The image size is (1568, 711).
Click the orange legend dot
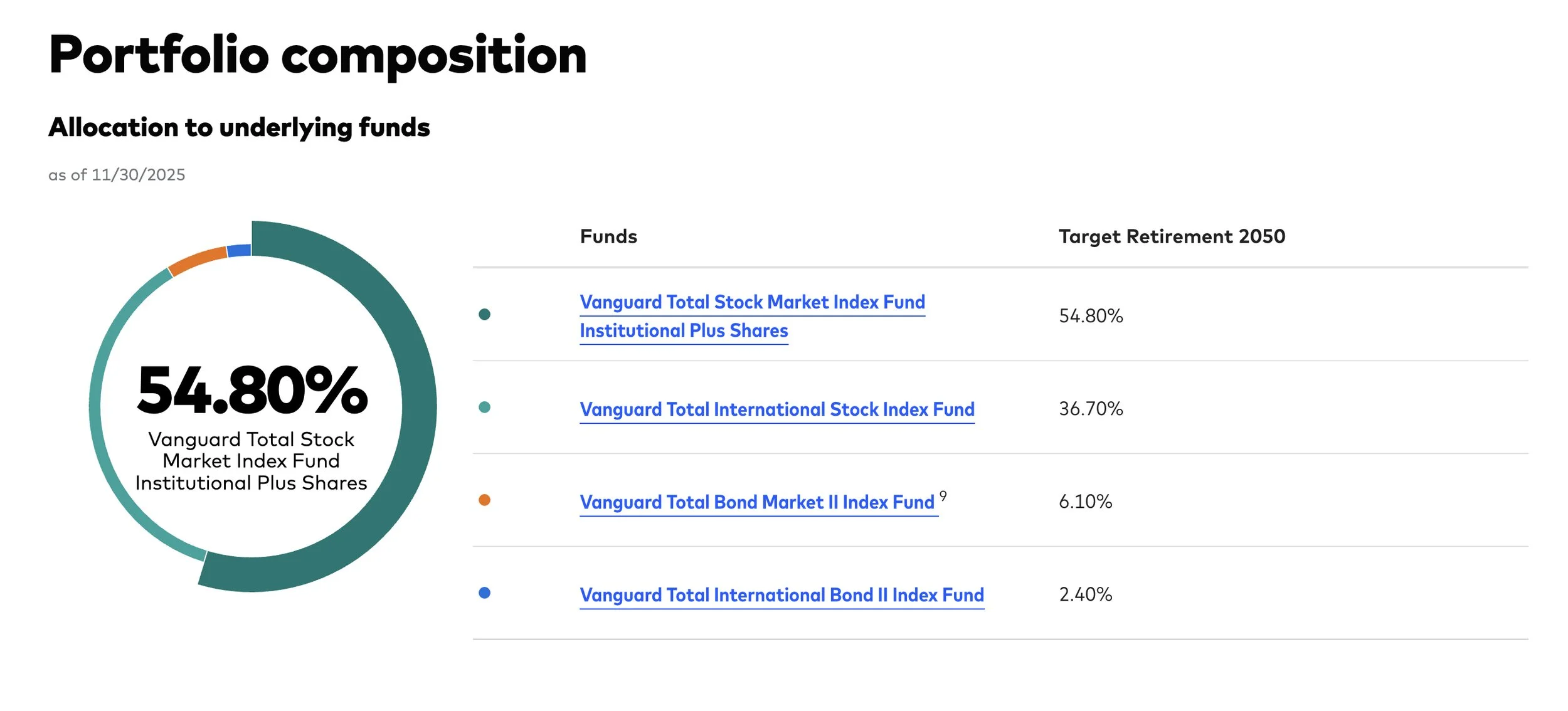tap(484, 500)
